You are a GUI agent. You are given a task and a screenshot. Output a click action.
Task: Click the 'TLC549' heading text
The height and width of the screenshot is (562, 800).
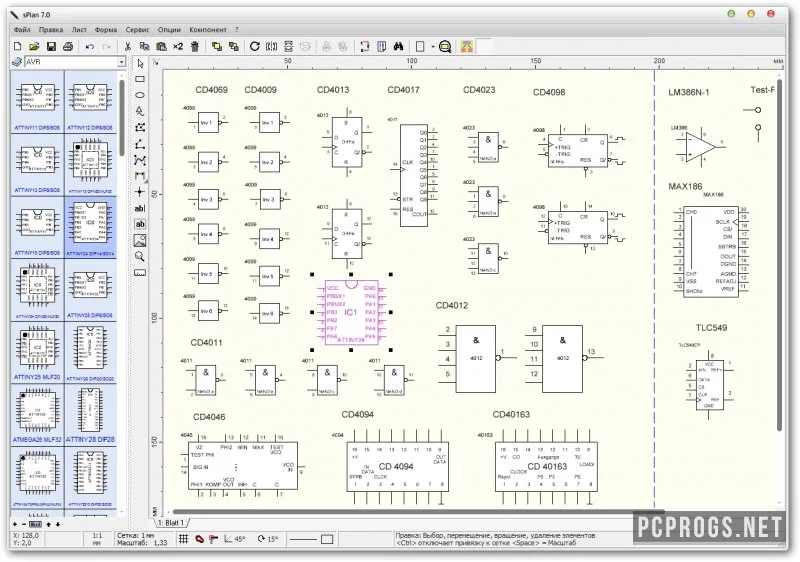[x=711, y=328]
